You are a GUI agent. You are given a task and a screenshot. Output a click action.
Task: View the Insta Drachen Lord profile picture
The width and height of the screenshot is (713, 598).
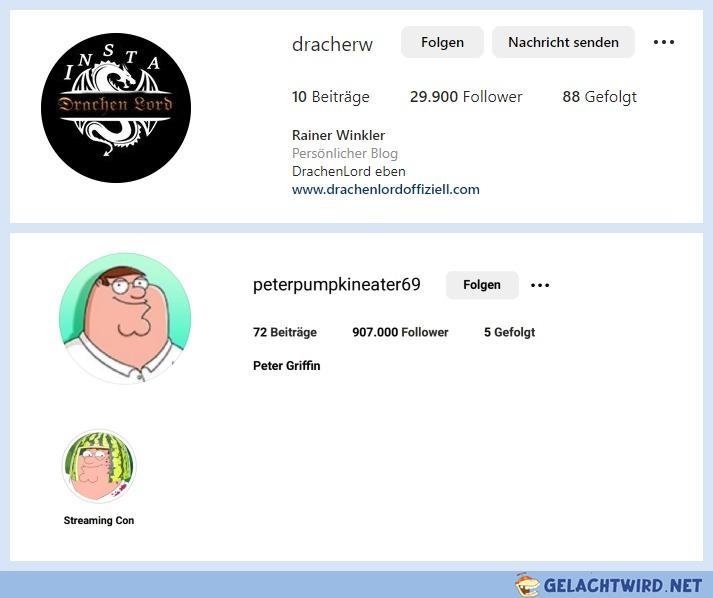coord(116,107)
